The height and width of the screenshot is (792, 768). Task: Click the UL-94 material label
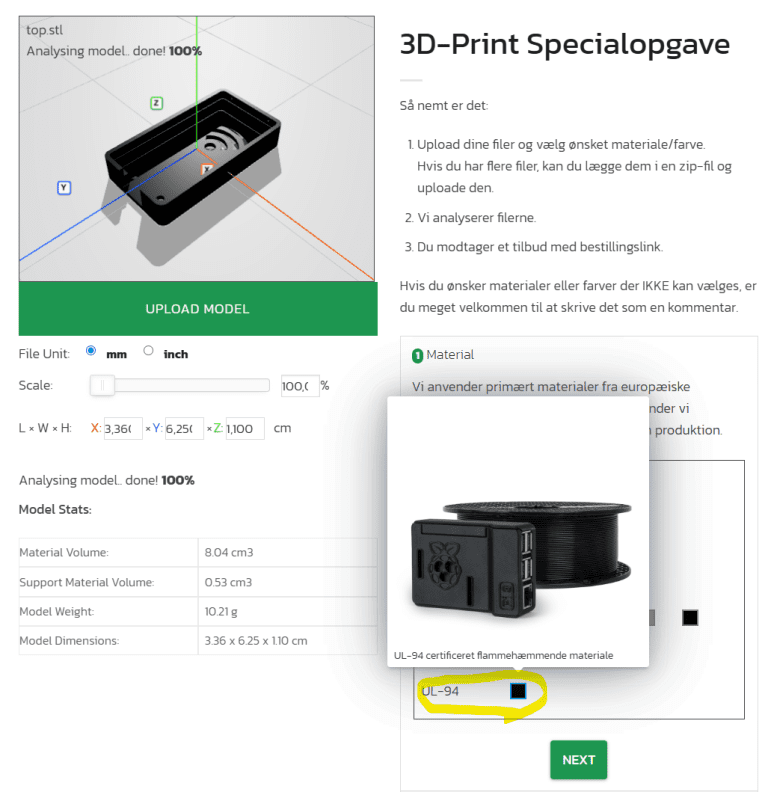(x=440, y=691)
